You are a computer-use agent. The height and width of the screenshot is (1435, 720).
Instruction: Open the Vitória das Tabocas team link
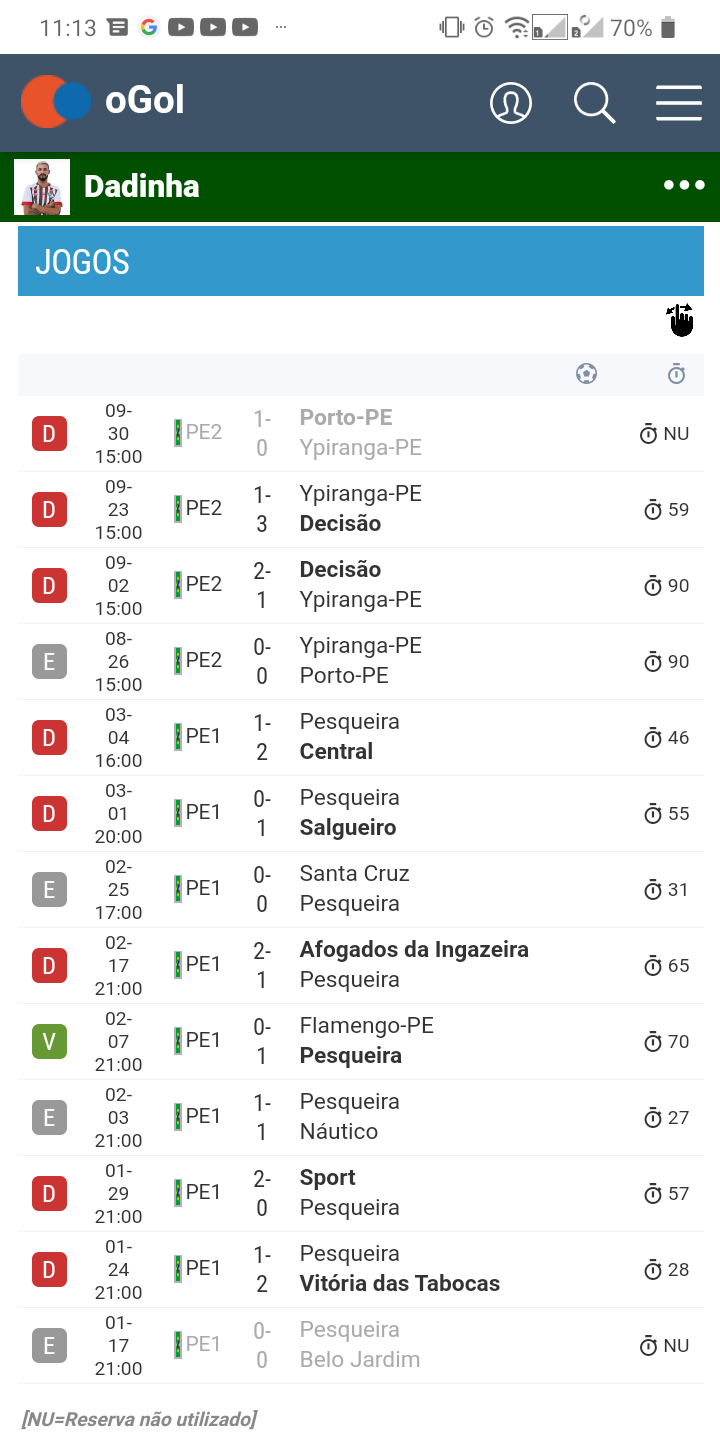[x=399, y=1284]
